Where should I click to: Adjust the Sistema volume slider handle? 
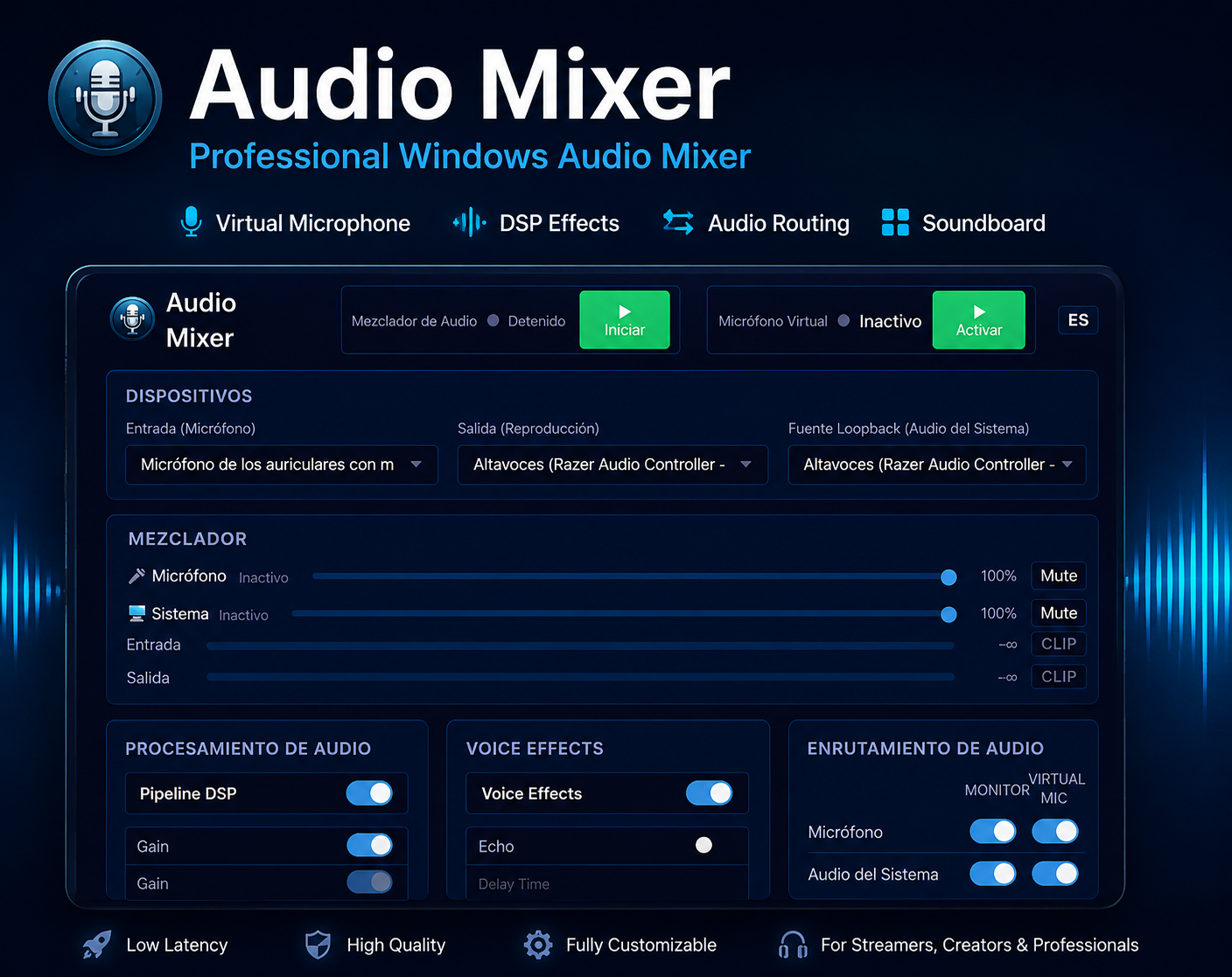point(948,615)
